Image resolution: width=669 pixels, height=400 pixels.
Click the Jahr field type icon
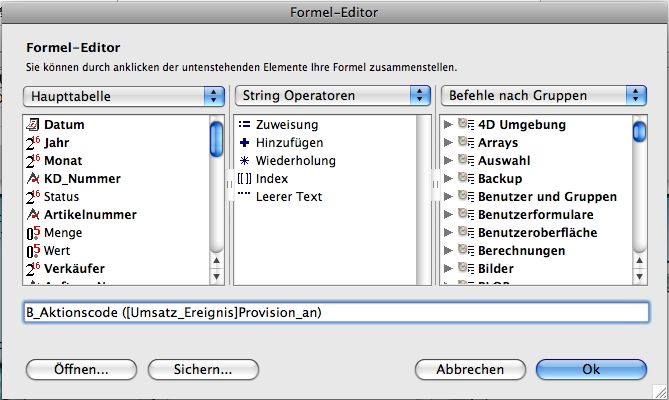point(32,143)
